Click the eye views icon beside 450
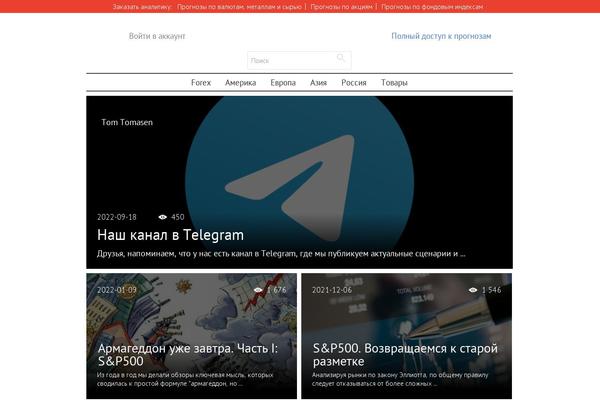 click(x=163, y=217)
